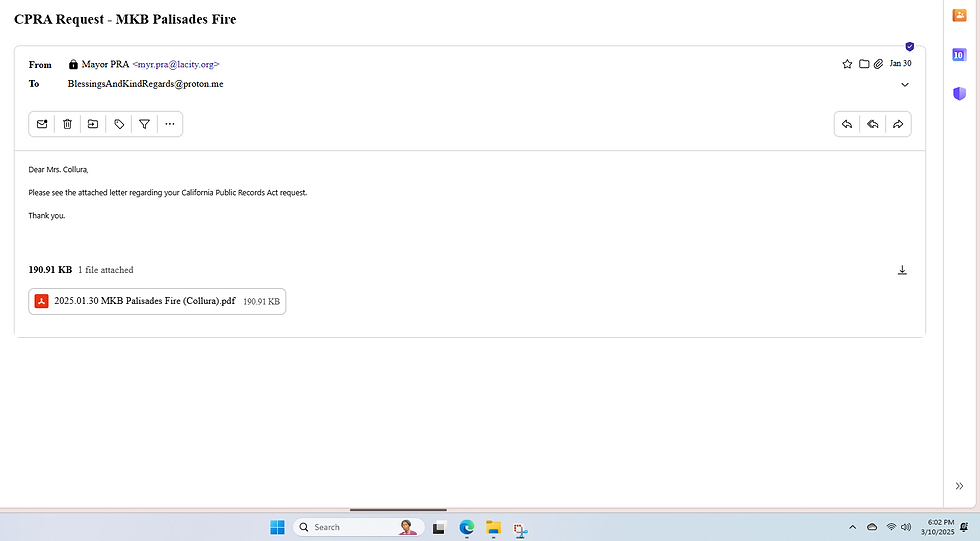Click the 'Thank you.' line
This screenshot has width=980, height=541.
[x=47, y=216]
